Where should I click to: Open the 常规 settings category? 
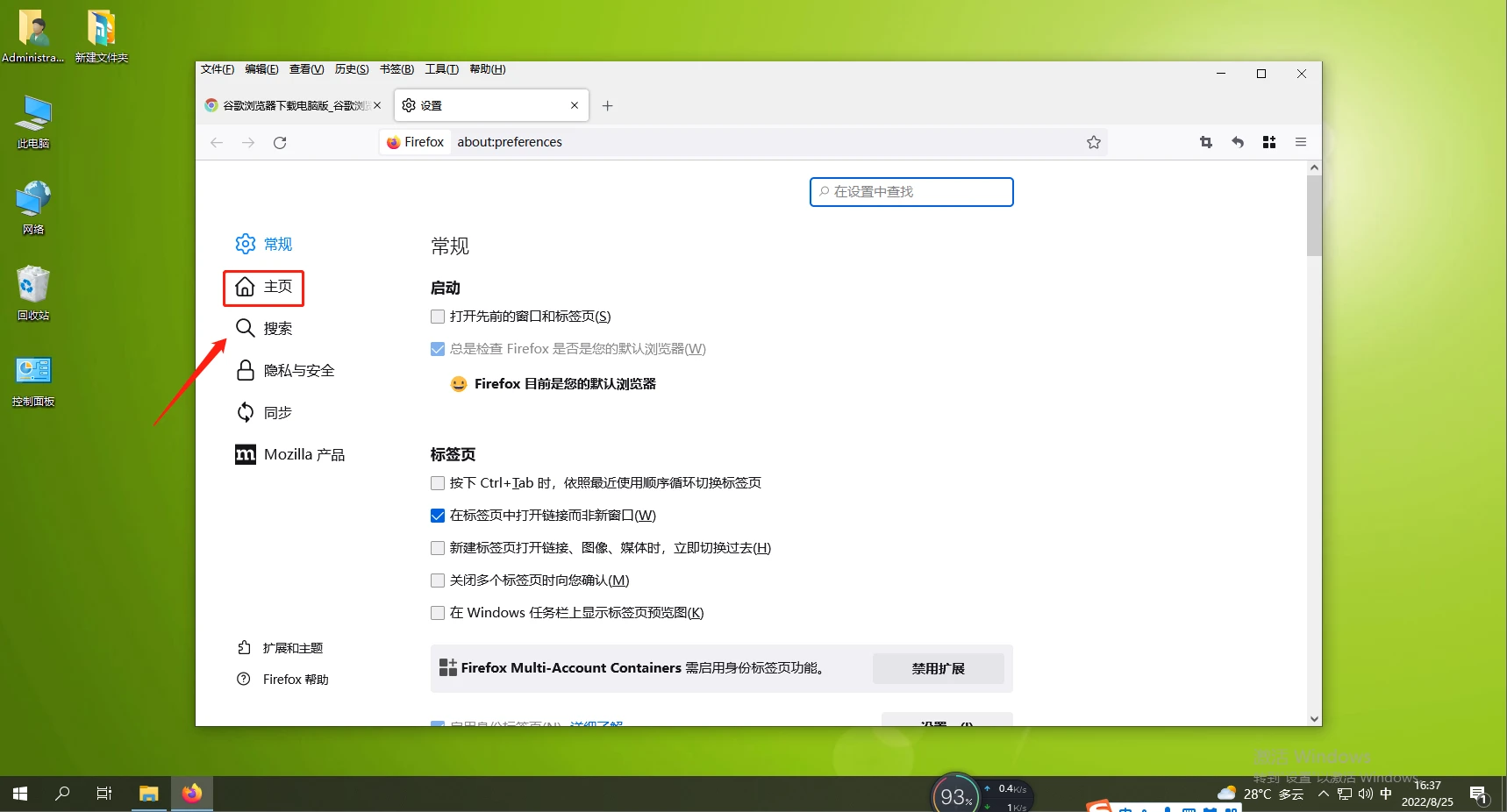tap(263, 244)
